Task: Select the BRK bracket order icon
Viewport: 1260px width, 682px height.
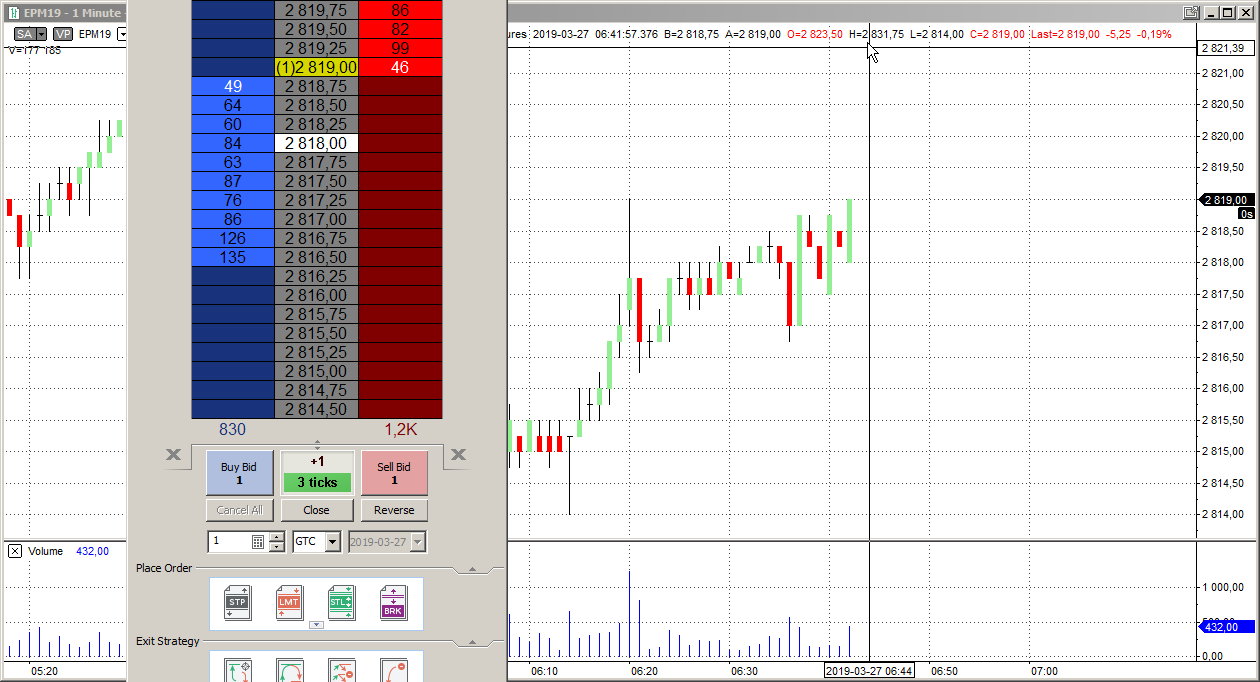Action: 393,603
